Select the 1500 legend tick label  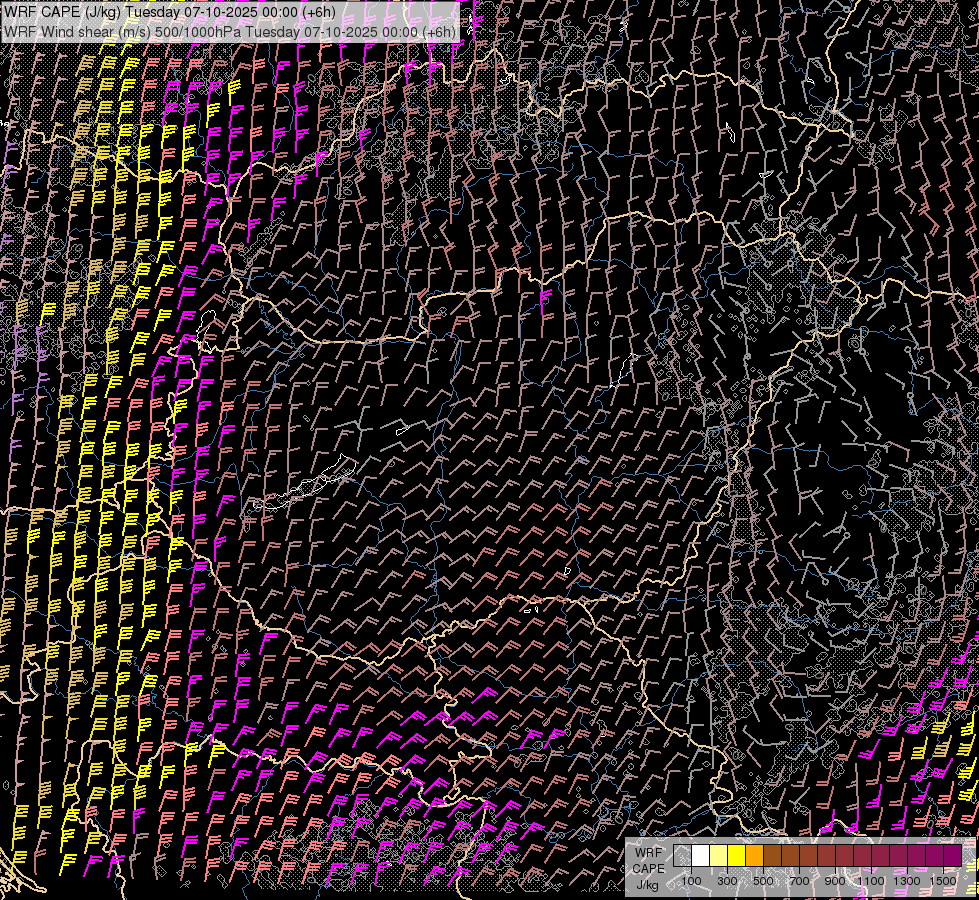tap(943, 881)
